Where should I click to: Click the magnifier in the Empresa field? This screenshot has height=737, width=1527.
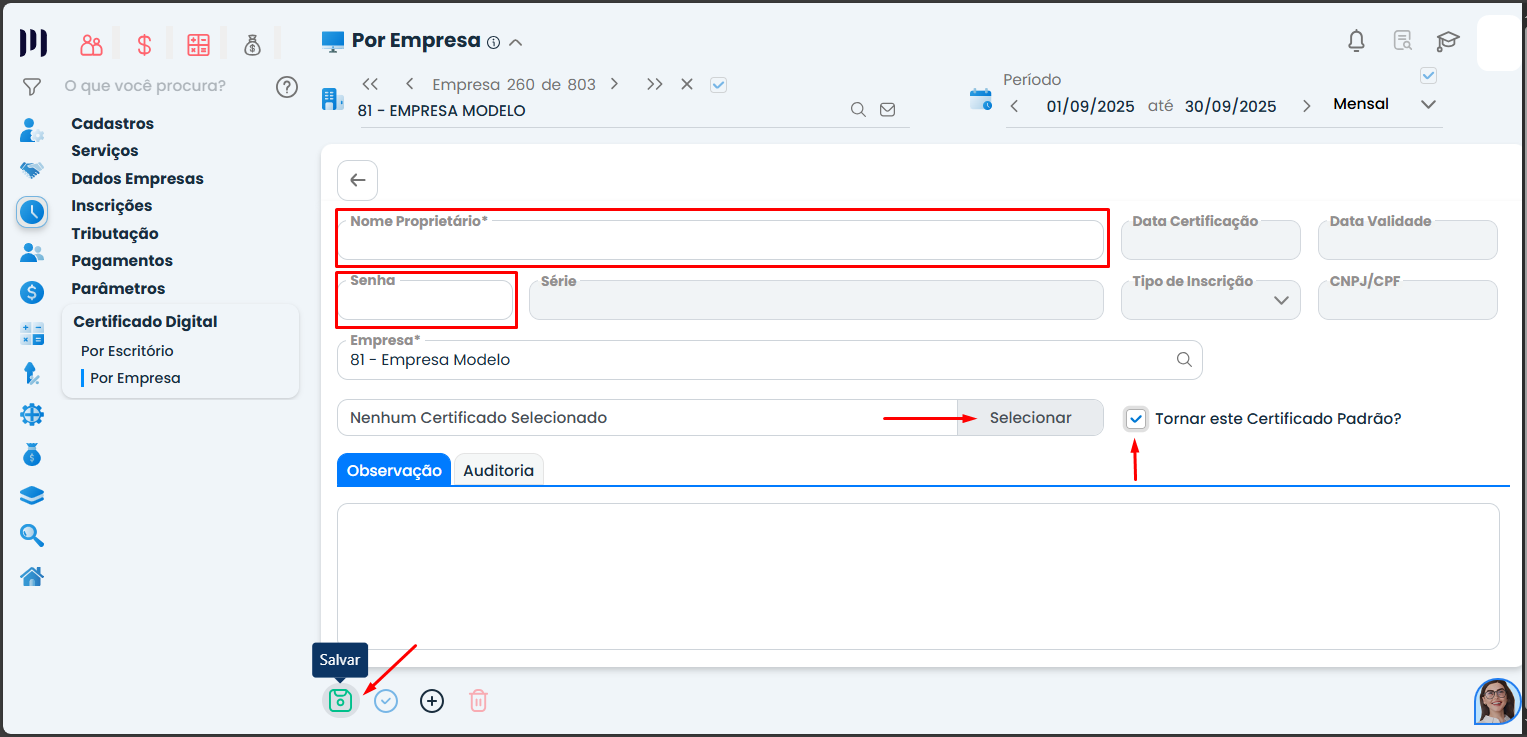coord(1184,360)
